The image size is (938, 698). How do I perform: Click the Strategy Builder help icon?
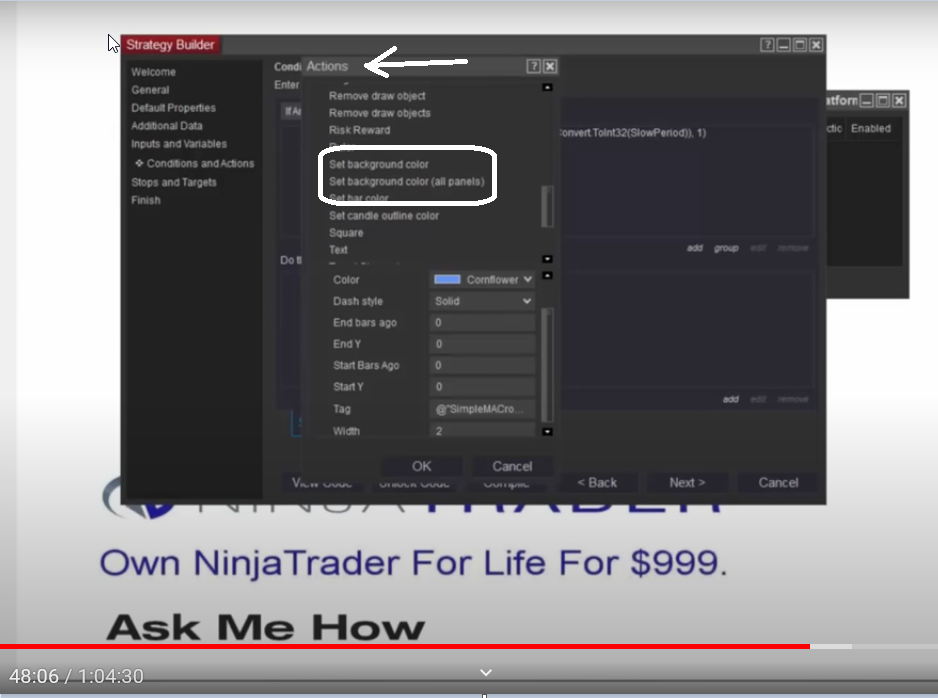click(x=767, y=45)
